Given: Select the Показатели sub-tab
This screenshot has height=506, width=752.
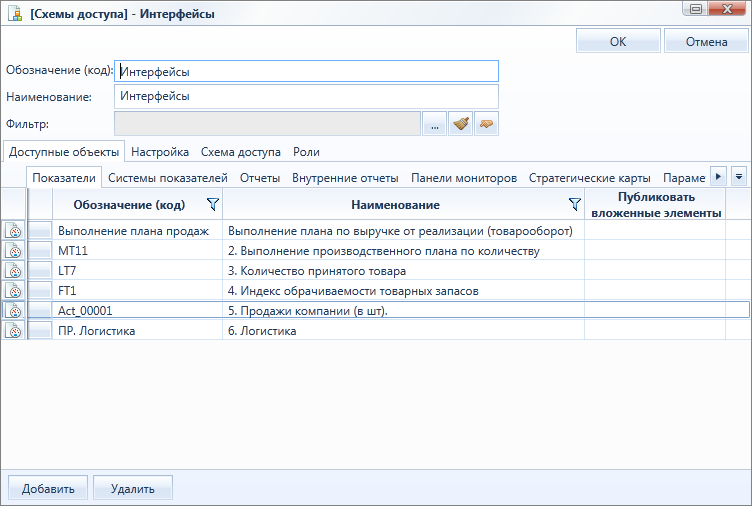Looking at the screenshot, I should [x=64, y=178].
